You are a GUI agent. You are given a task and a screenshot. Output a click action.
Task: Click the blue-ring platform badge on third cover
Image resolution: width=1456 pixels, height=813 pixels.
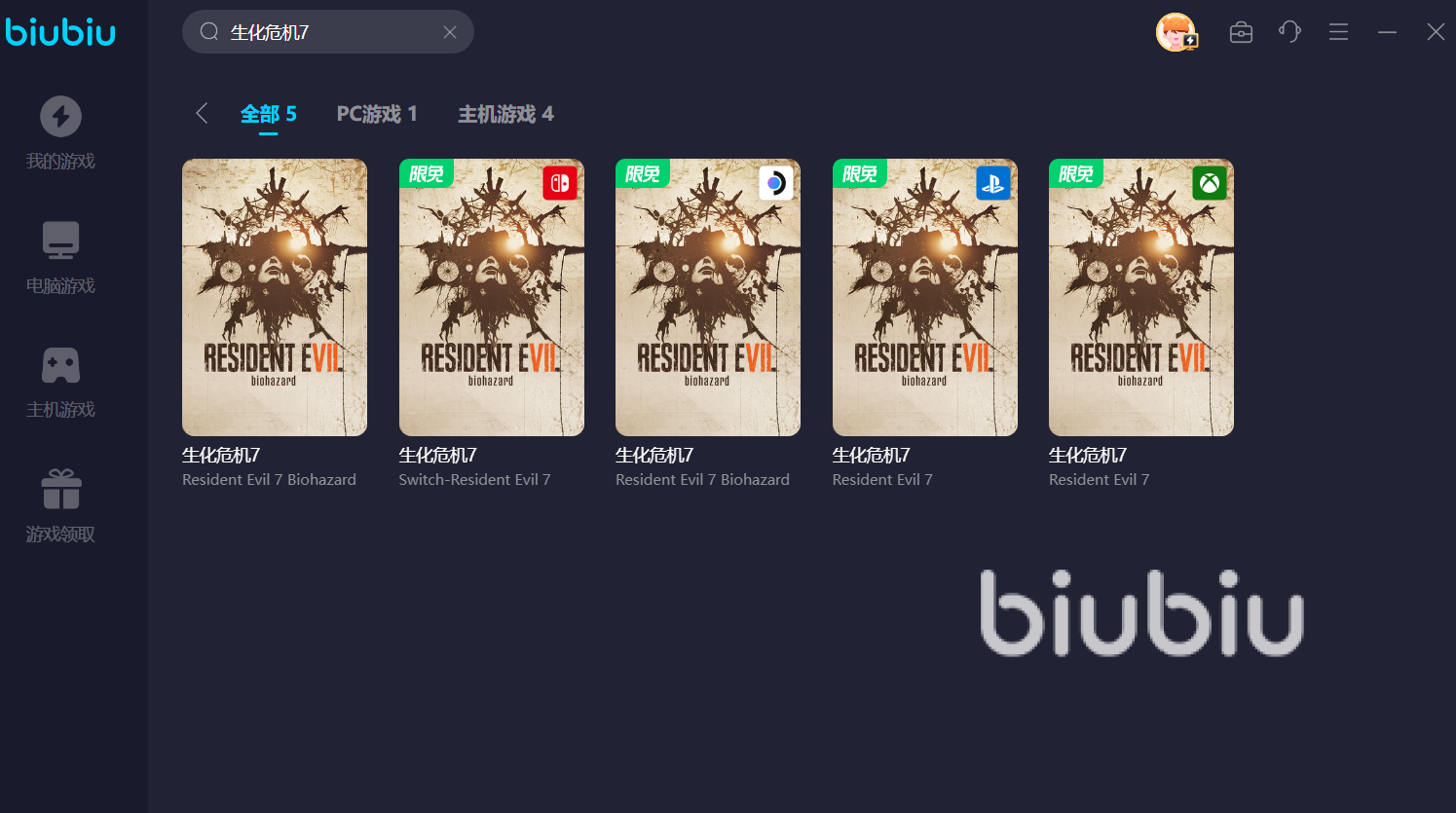[x=776, y=183]
